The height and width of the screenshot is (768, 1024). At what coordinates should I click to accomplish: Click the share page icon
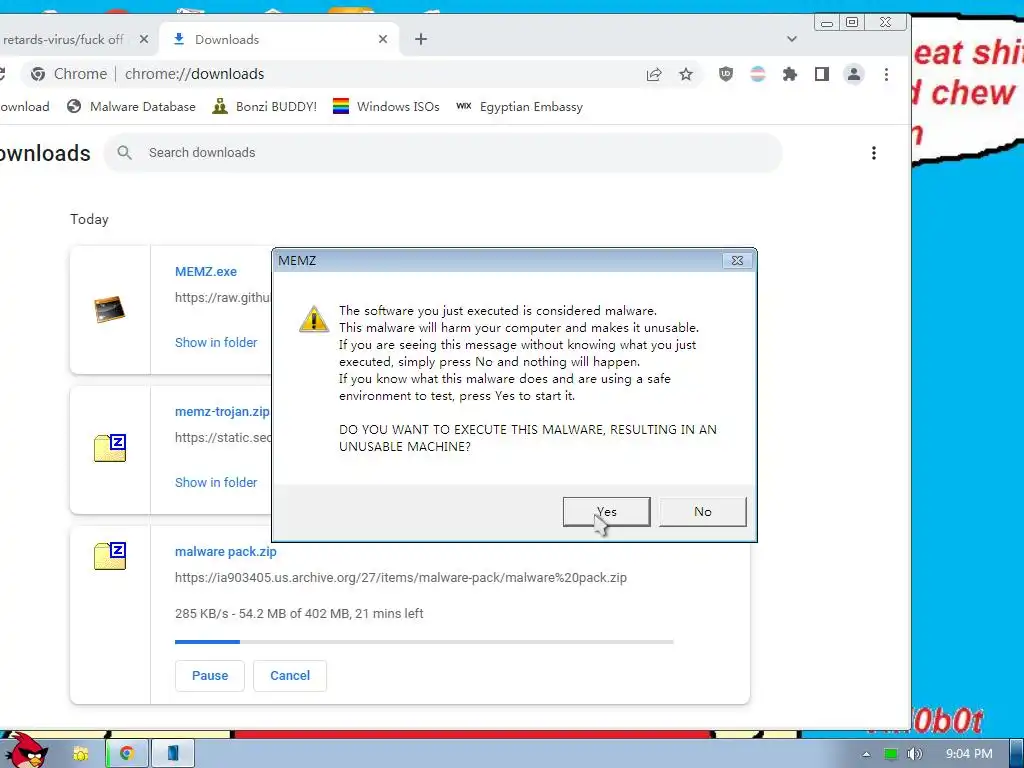654,74
